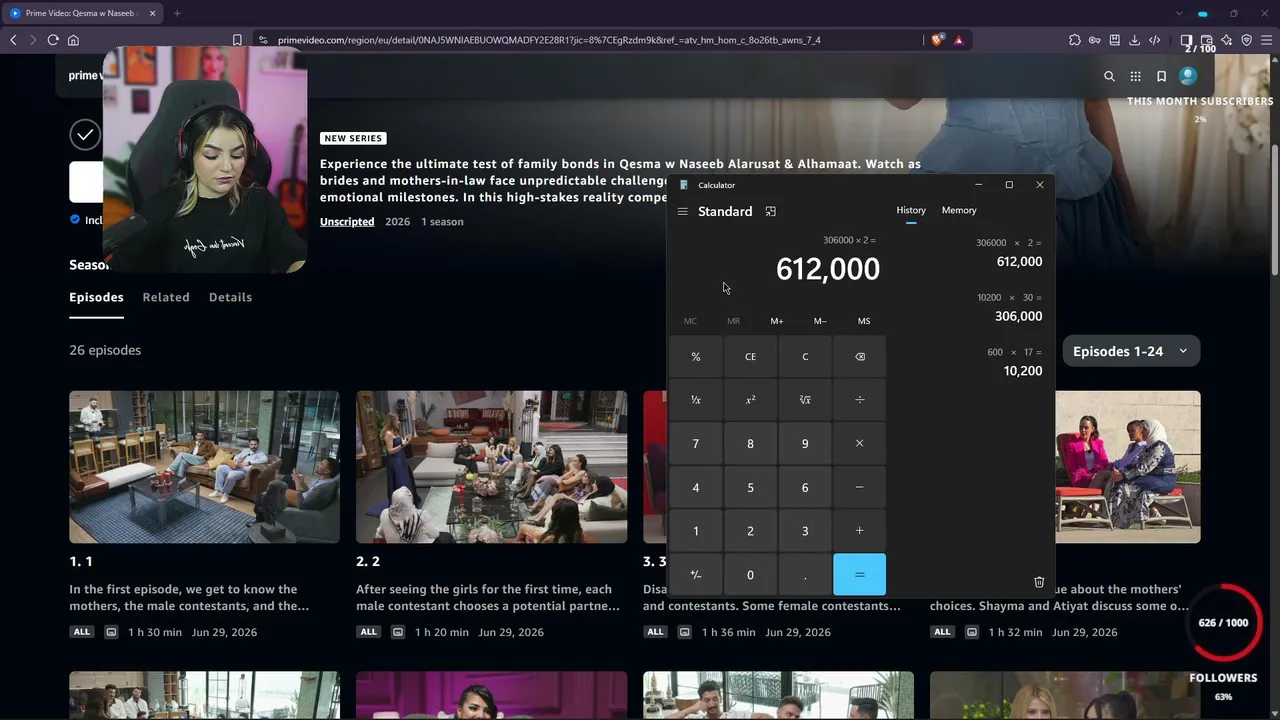Toggle the browser sidebar panel icon

(1187, 40)
